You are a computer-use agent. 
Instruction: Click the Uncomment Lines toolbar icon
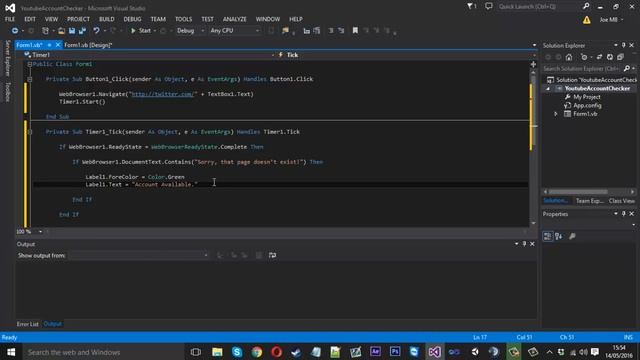point(341,31)
